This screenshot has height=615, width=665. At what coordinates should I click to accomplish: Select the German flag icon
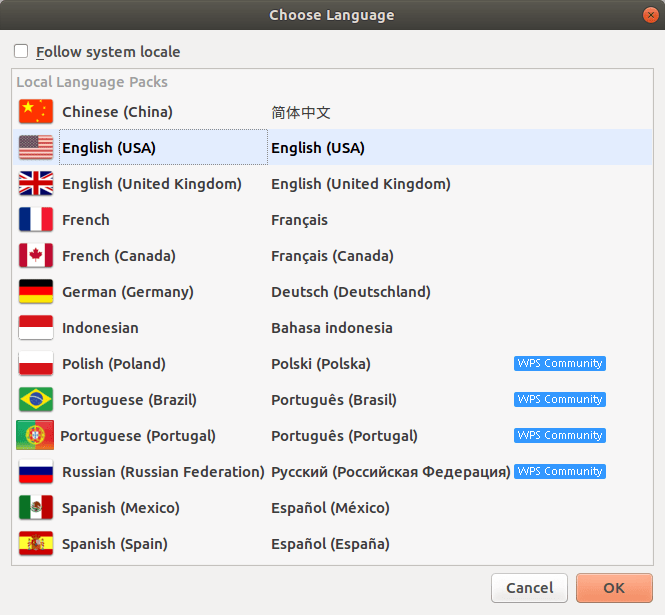36,291
